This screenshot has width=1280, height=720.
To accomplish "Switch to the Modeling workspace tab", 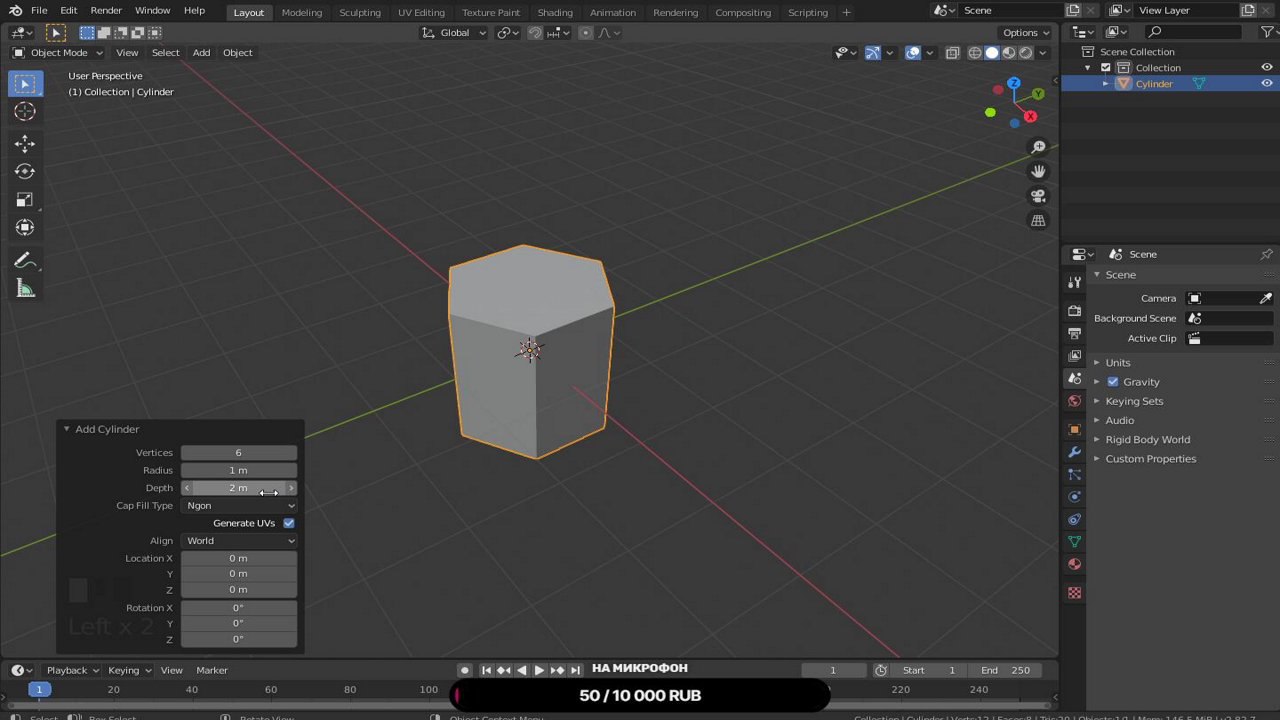I will (301, 12).
